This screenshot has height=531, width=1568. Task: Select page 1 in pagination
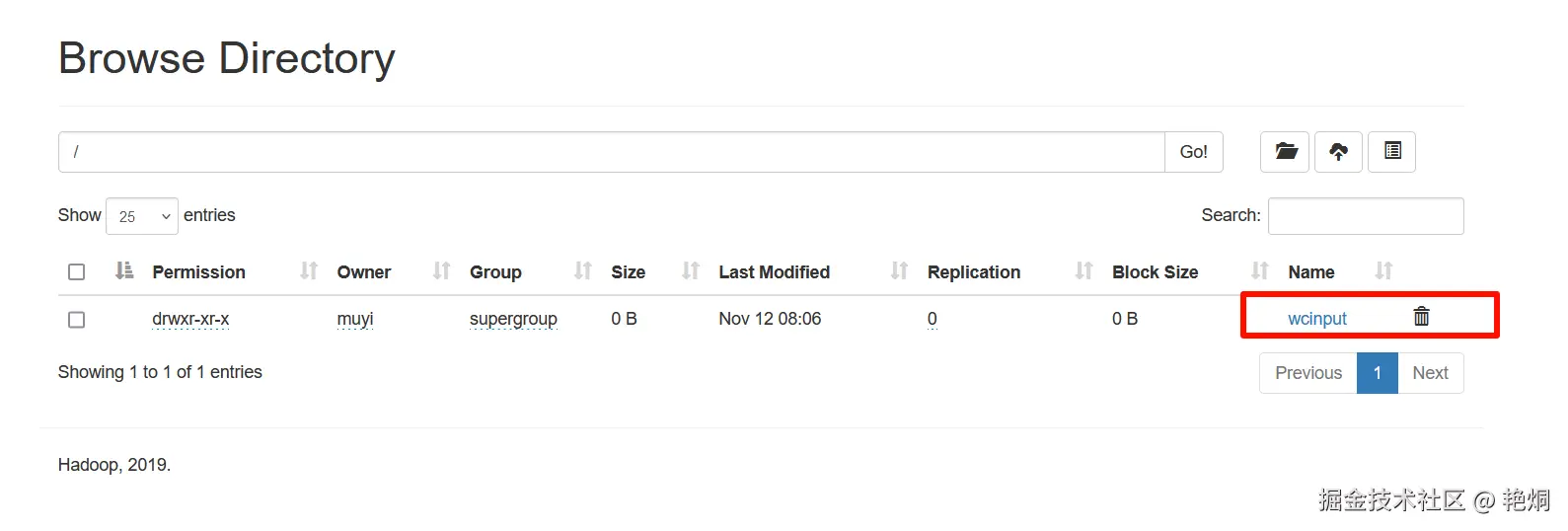[1377, 373]
